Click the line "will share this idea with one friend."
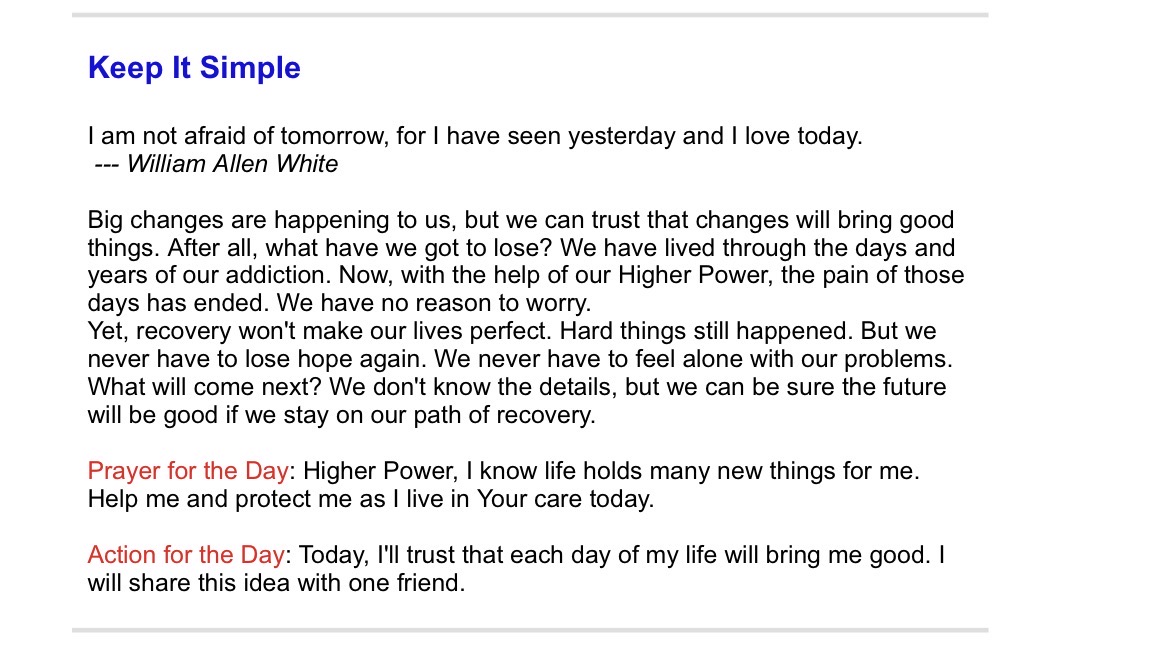The width and height of the screenshot is (1170, 663). click(x=276, y=581)
